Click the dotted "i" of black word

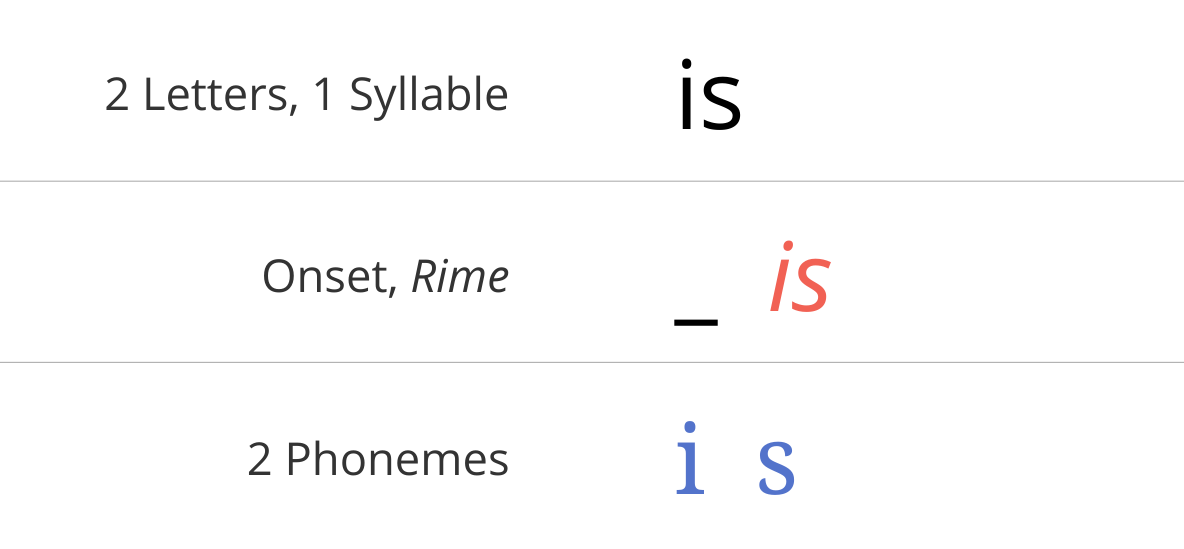pyautogui.click(x=685, y=94)
